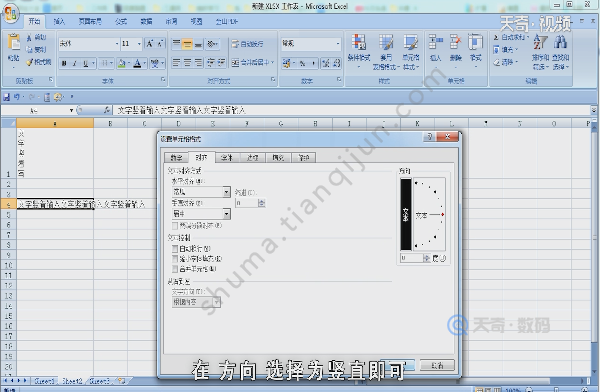
Task: Toggle bold formatting in the ribbon
Action: tap(64, 63)
